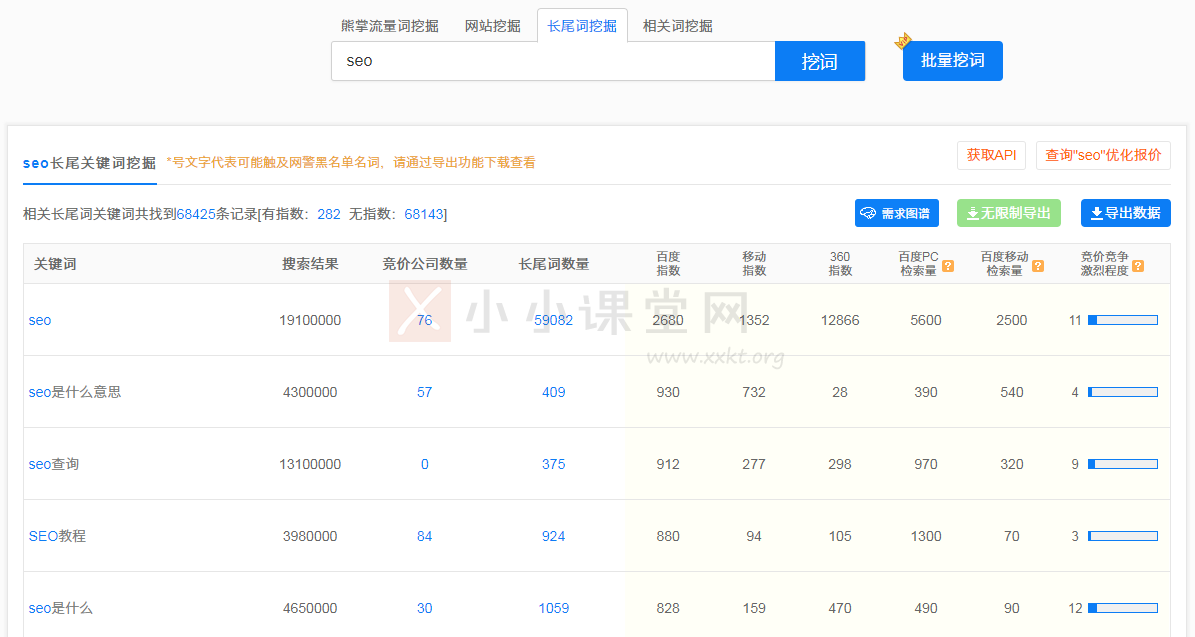Click the 有指数 count 282
This screenshot has width=1195, height=637.
328,214
